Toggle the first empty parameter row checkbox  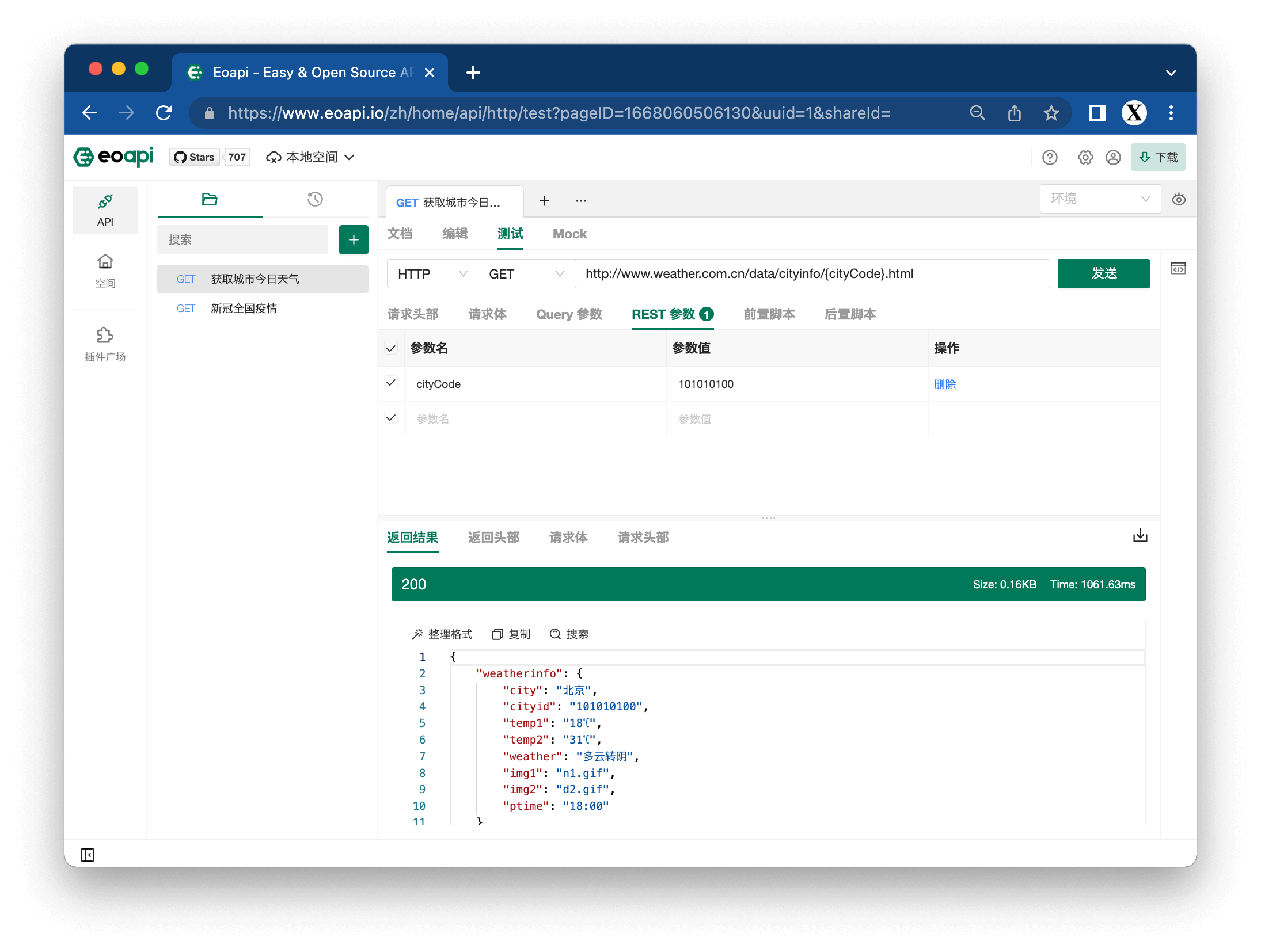pyautogui.click(x=391, y=419)
